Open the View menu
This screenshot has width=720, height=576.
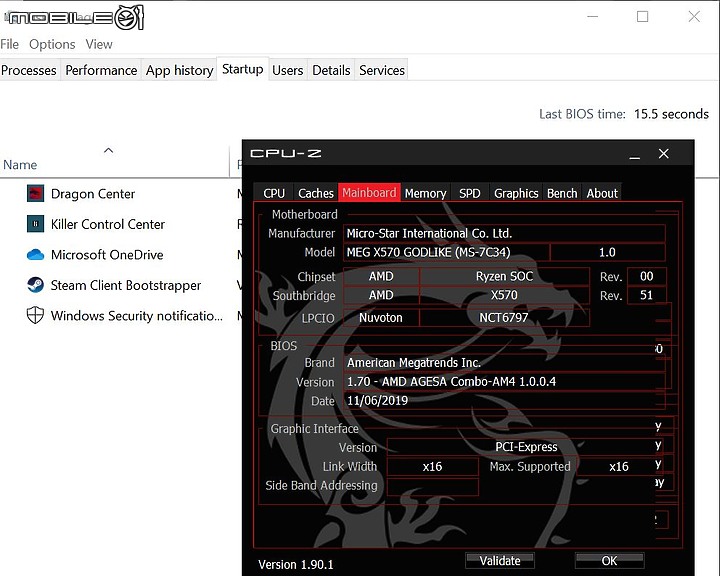tap(99, 44)
